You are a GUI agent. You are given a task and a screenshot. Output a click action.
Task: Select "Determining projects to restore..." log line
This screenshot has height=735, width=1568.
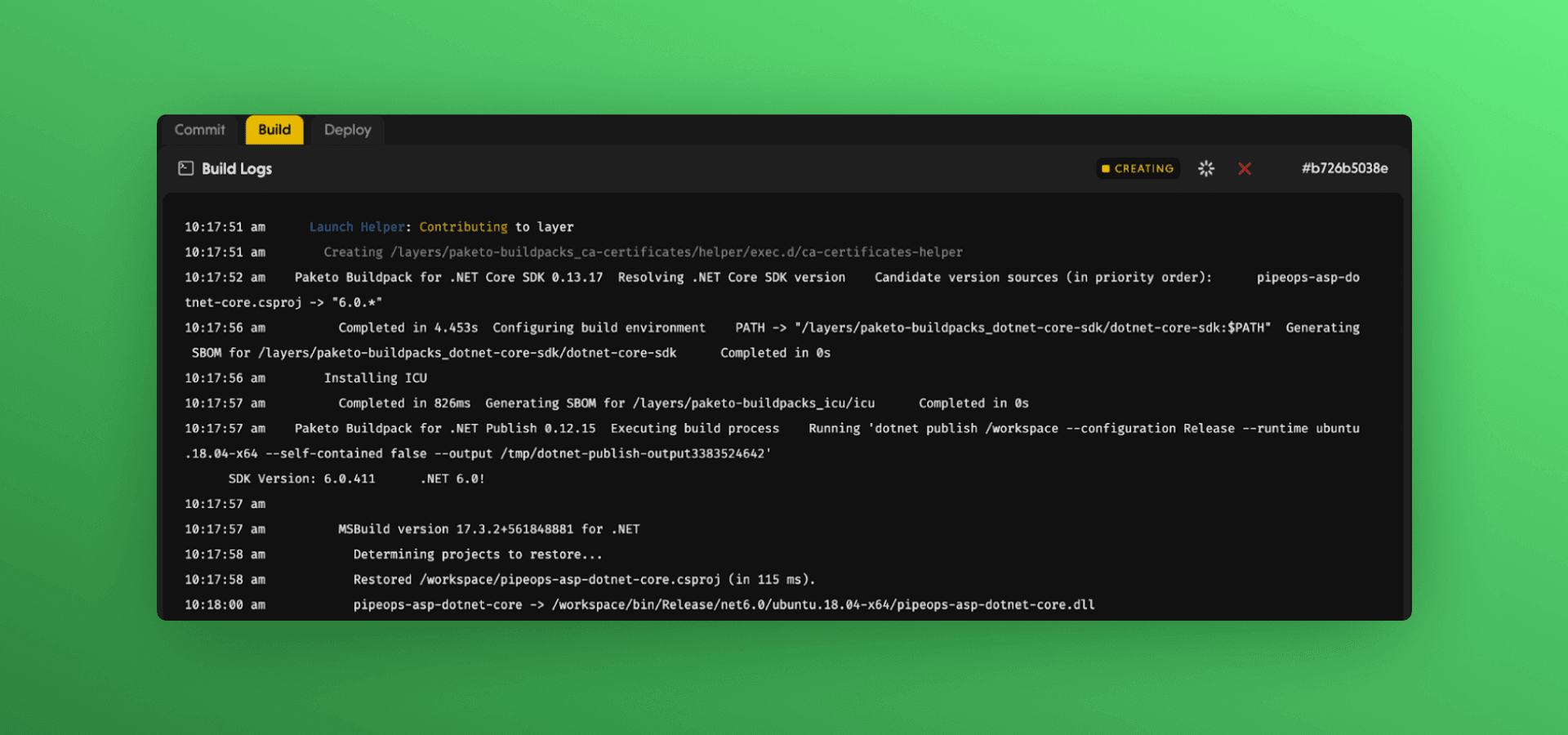(478, 555)
